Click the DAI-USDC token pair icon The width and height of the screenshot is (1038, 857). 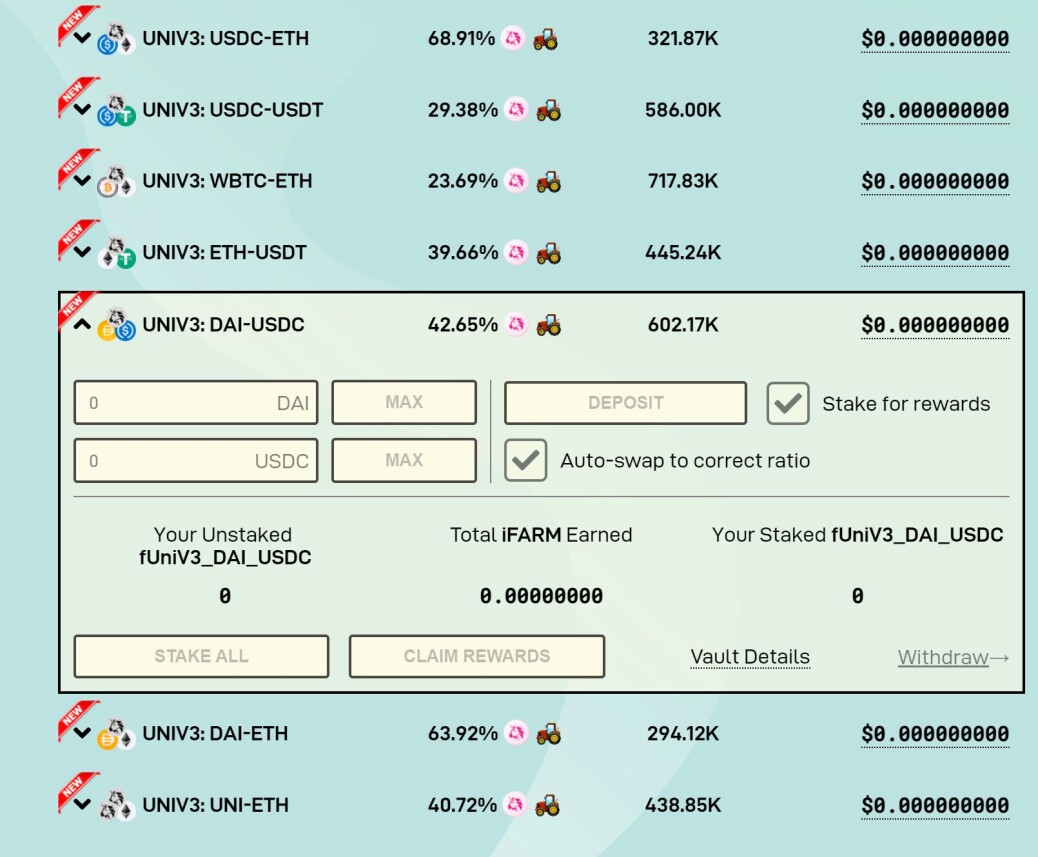[117, 324]
